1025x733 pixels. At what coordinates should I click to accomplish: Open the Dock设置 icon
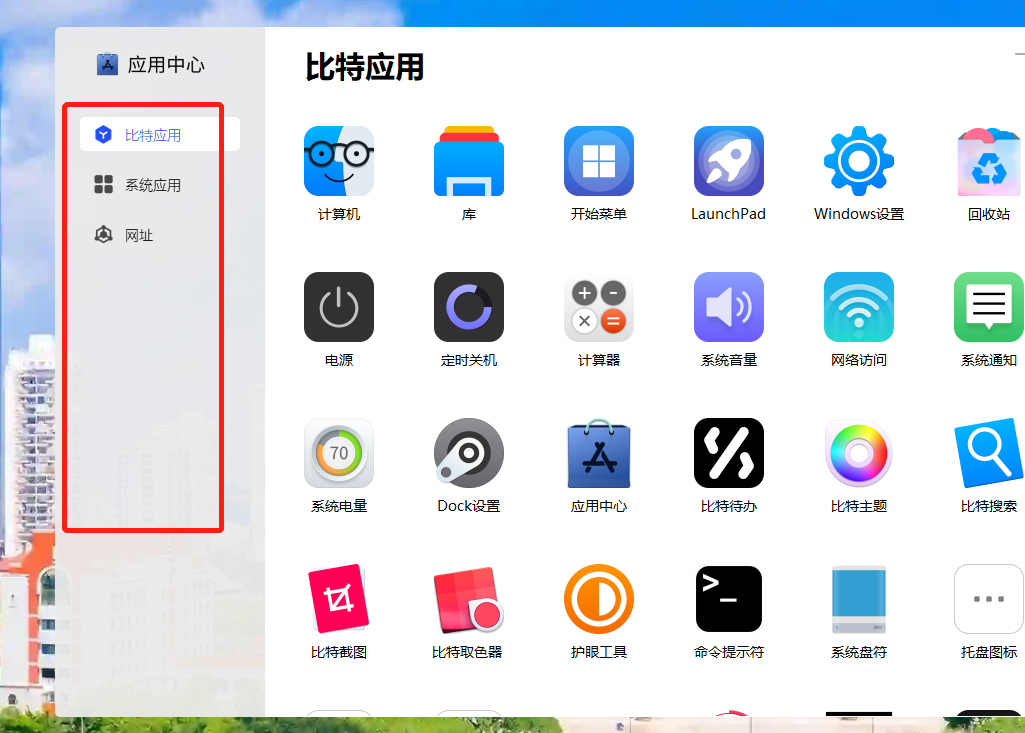click(469, 453)
